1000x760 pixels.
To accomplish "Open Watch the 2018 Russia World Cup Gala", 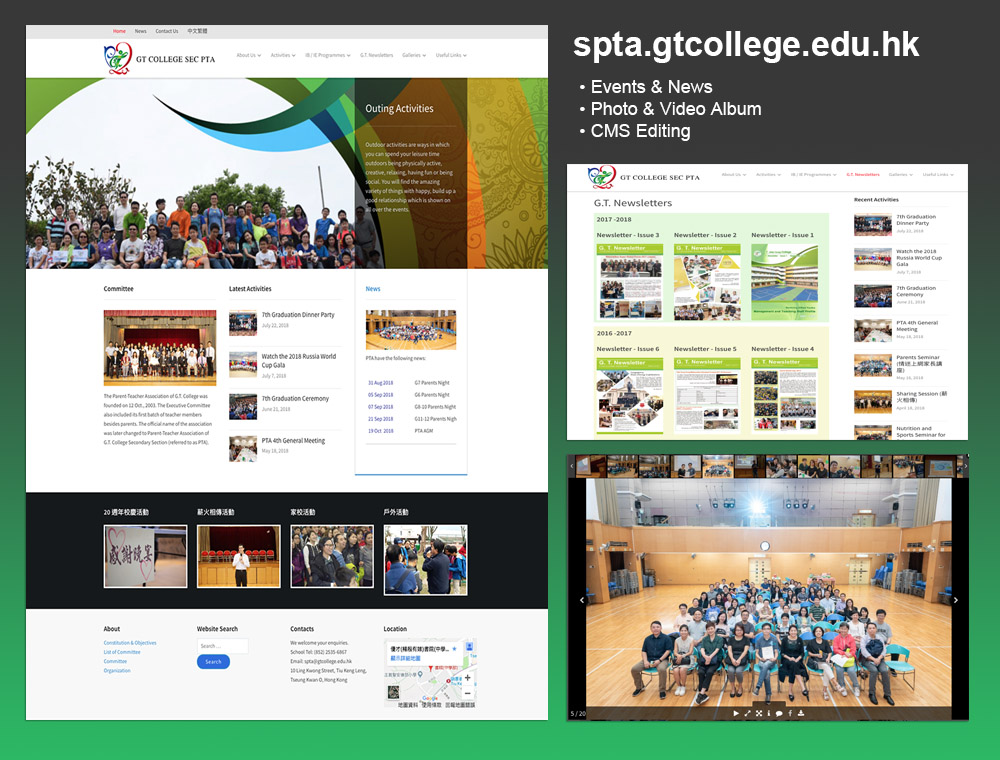I will (x=298, y=361).
